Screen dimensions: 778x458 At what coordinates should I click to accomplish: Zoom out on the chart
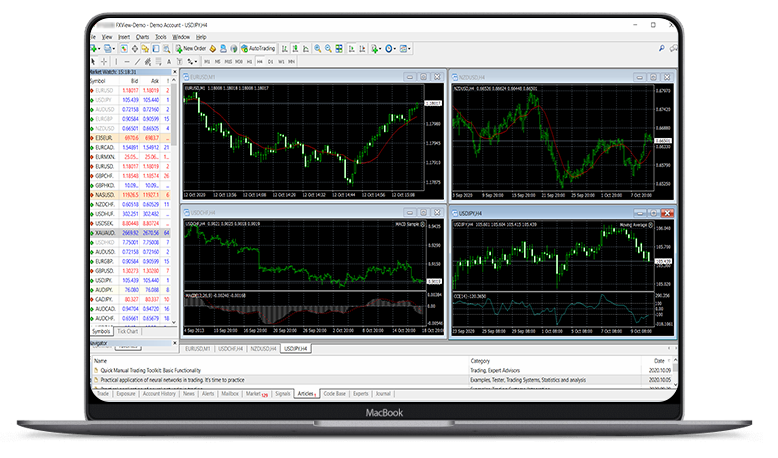(328, 49)
